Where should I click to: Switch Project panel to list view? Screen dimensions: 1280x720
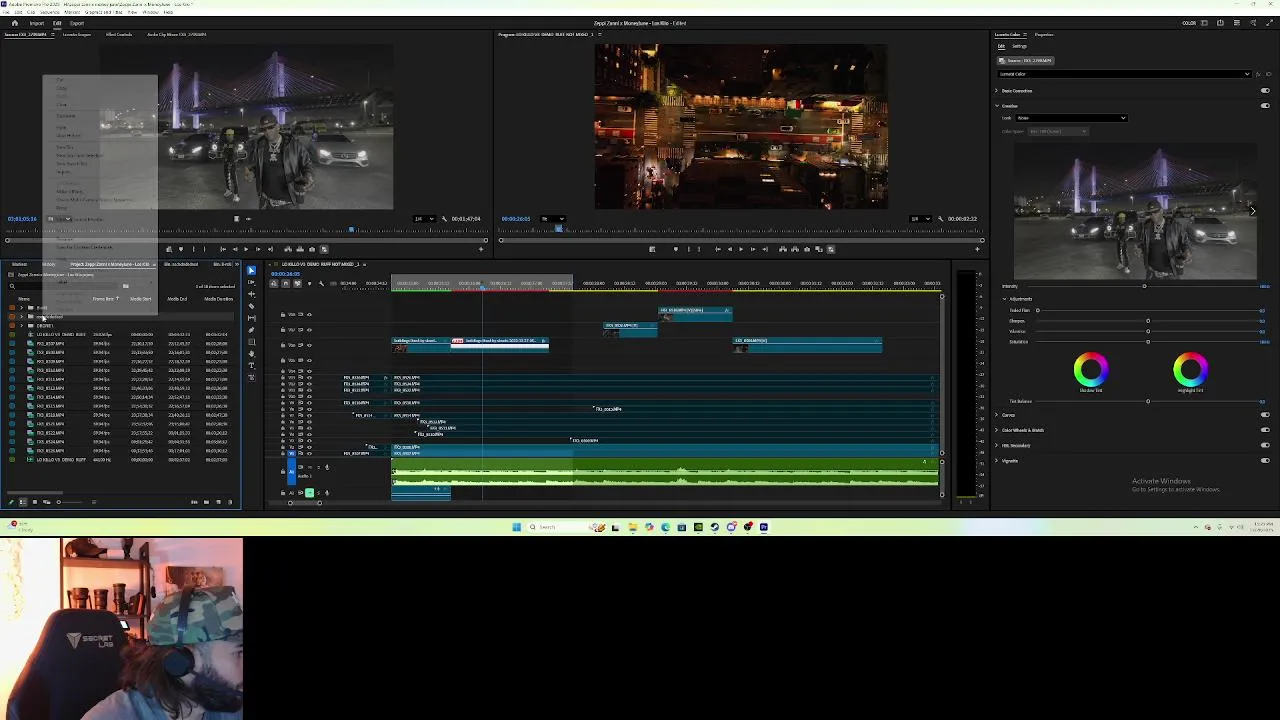22,502
